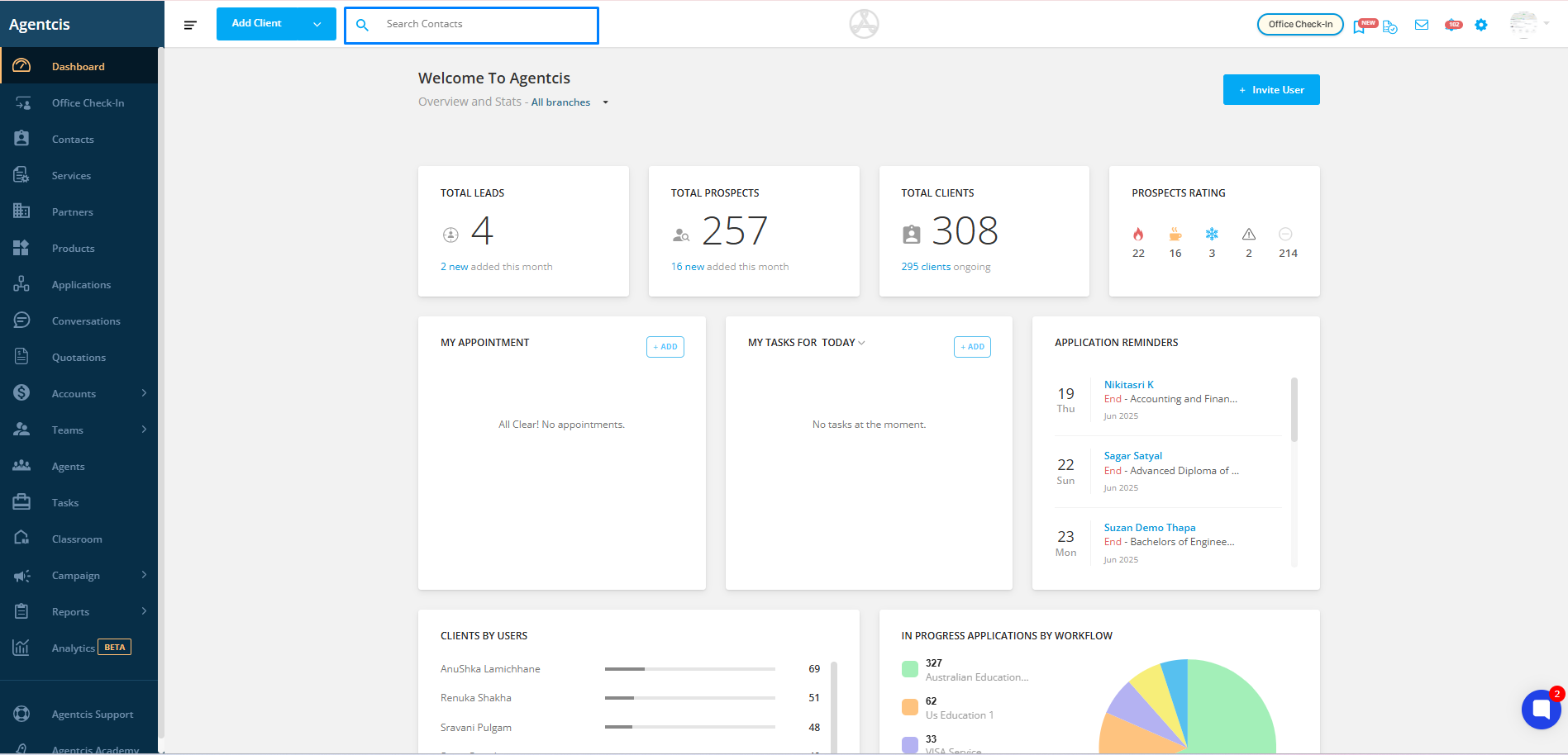Click the warm prospects coffee cup icon
The image size is (1568, 755).
1175,234
